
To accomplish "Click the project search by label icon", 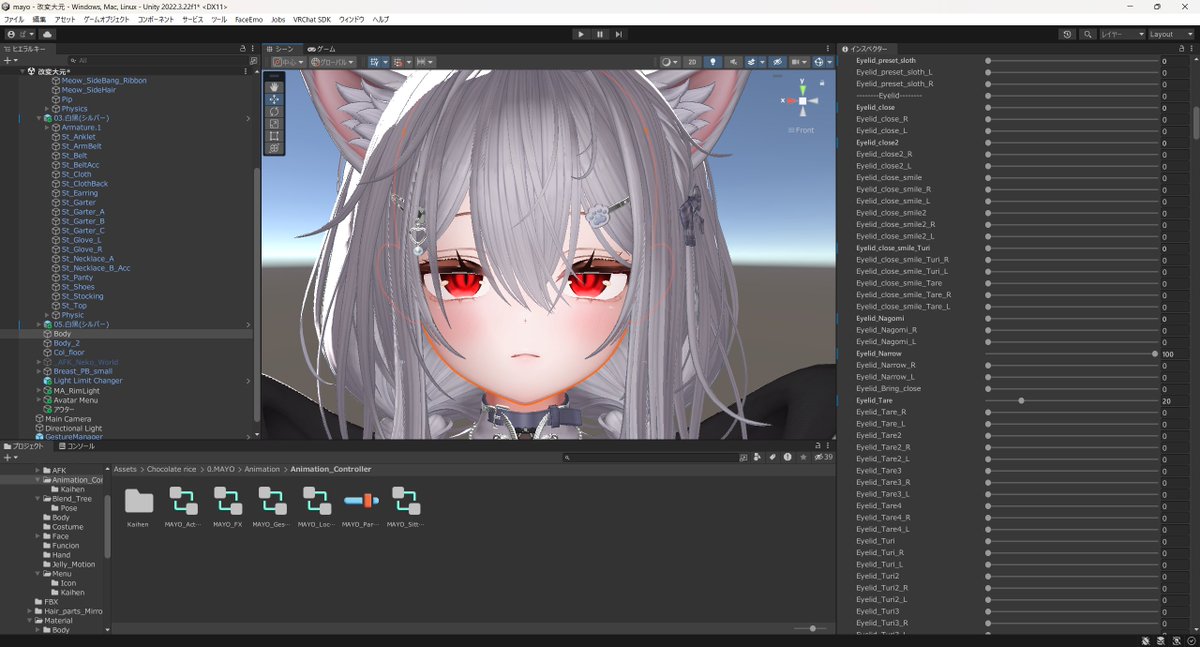I will [772, 457].
